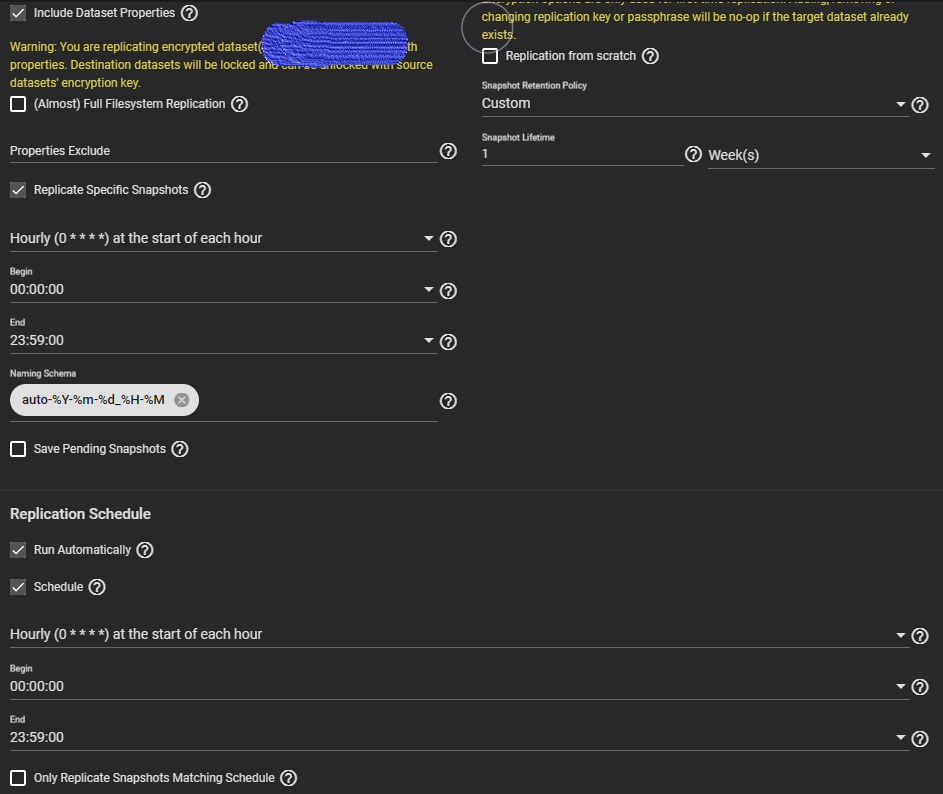Remove the auto-%Y-%m-%d_%H-%M naming schema chip
The image size is (943, 794).
click(x=181, y=400)
